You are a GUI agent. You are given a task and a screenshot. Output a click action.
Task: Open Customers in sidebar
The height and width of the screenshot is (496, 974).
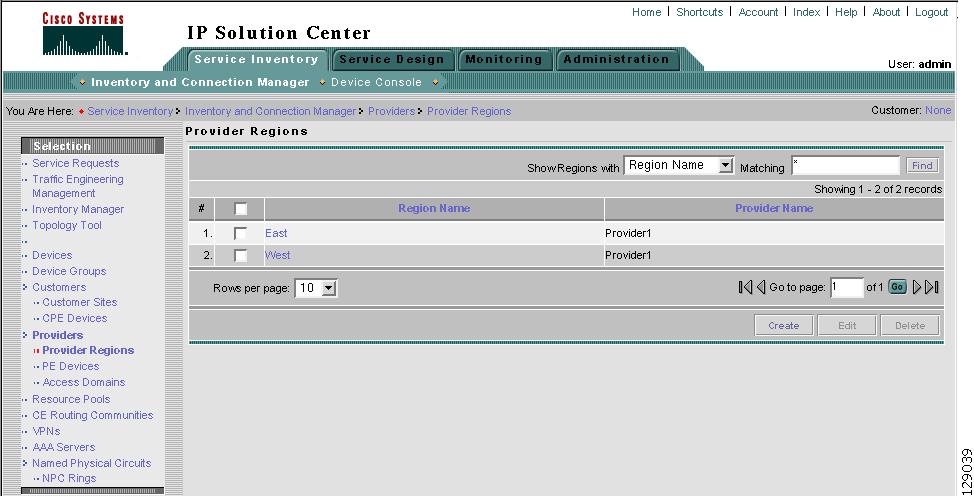click(59, 287)
